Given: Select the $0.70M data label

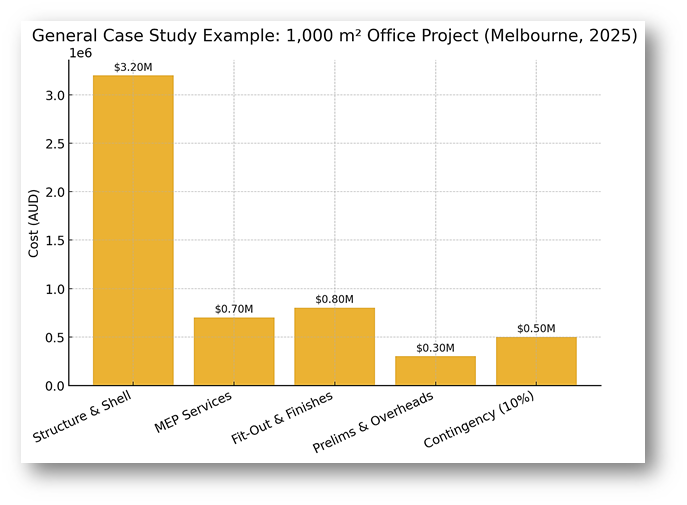Looking at the screenshot, I should [234, 309].
